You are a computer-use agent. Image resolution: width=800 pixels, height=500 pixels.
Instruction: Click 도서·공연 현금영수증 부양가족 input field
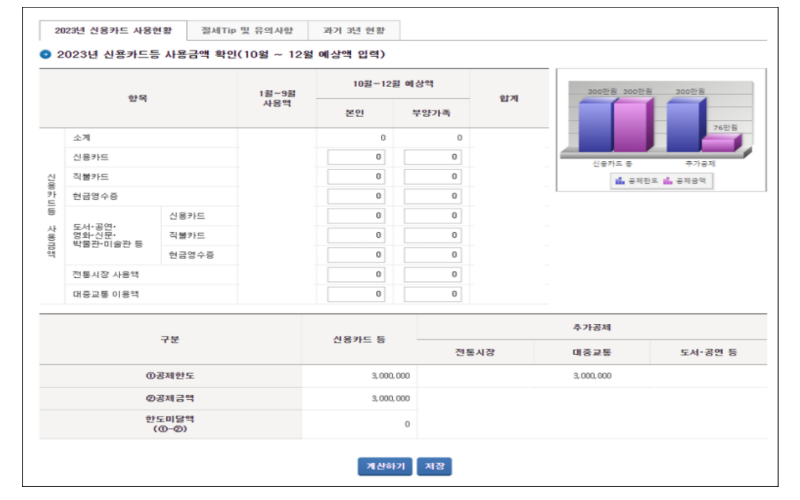(x=433, y=255)
